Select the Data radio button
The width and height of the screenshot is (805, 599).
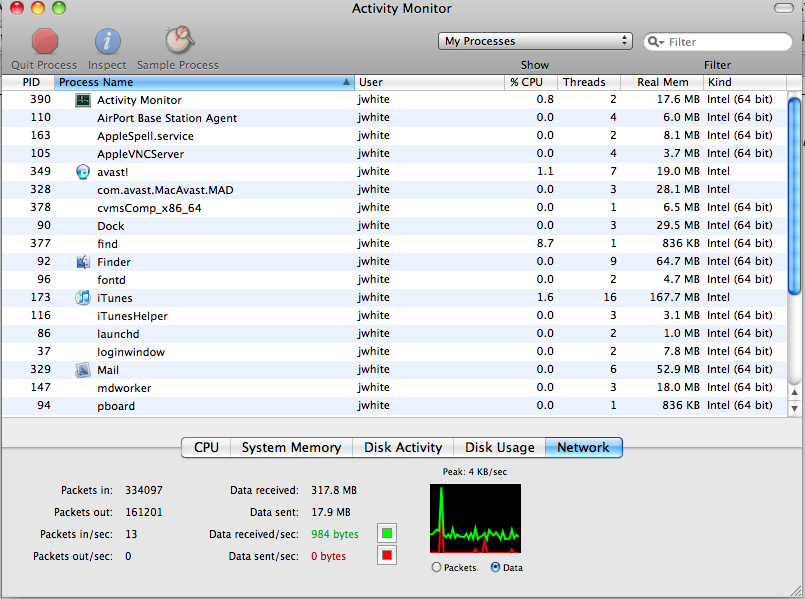[x=495, y=567]
